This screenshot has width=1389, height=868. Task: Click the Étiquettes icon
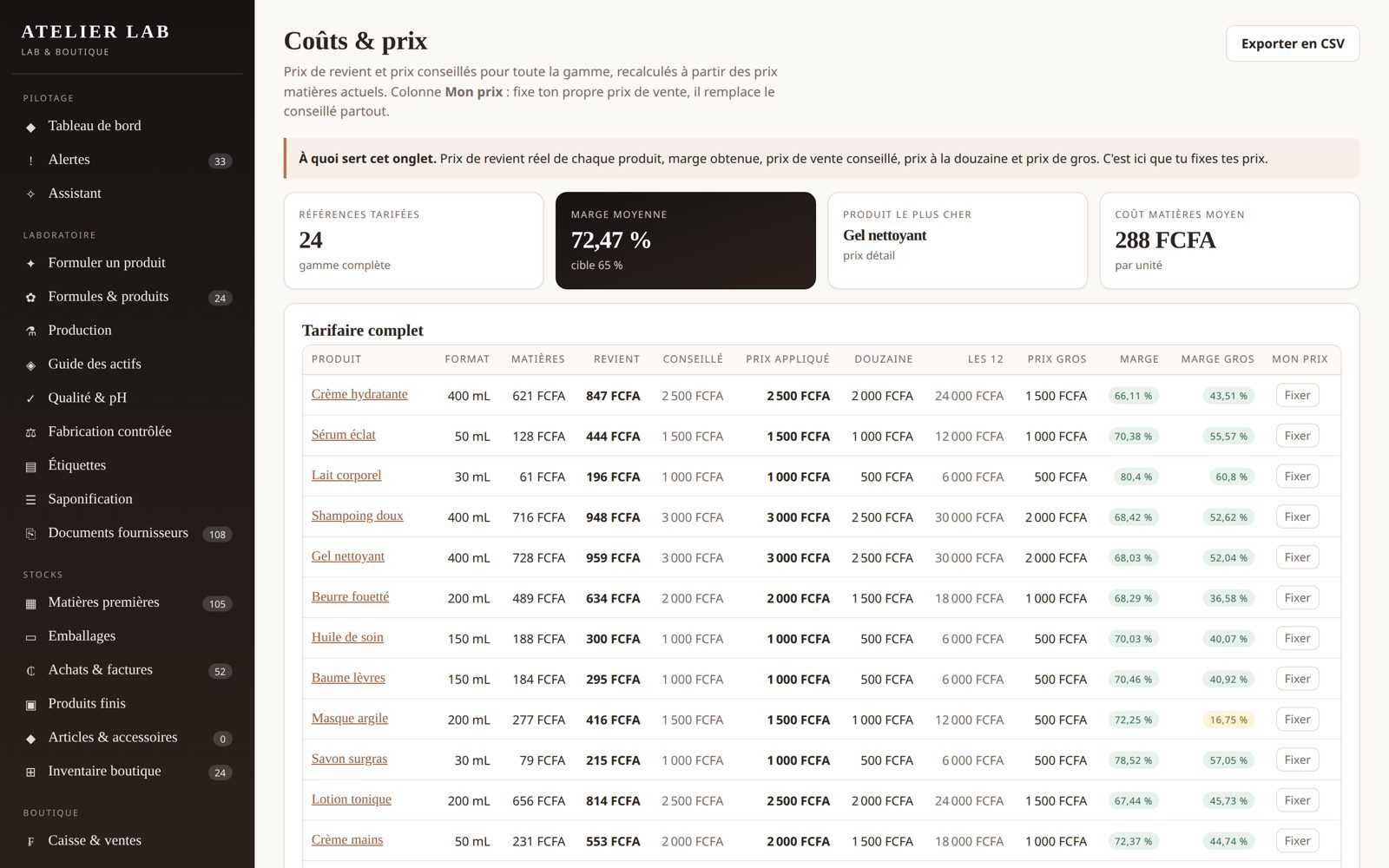pyautogui.click(x=30, y=467)
